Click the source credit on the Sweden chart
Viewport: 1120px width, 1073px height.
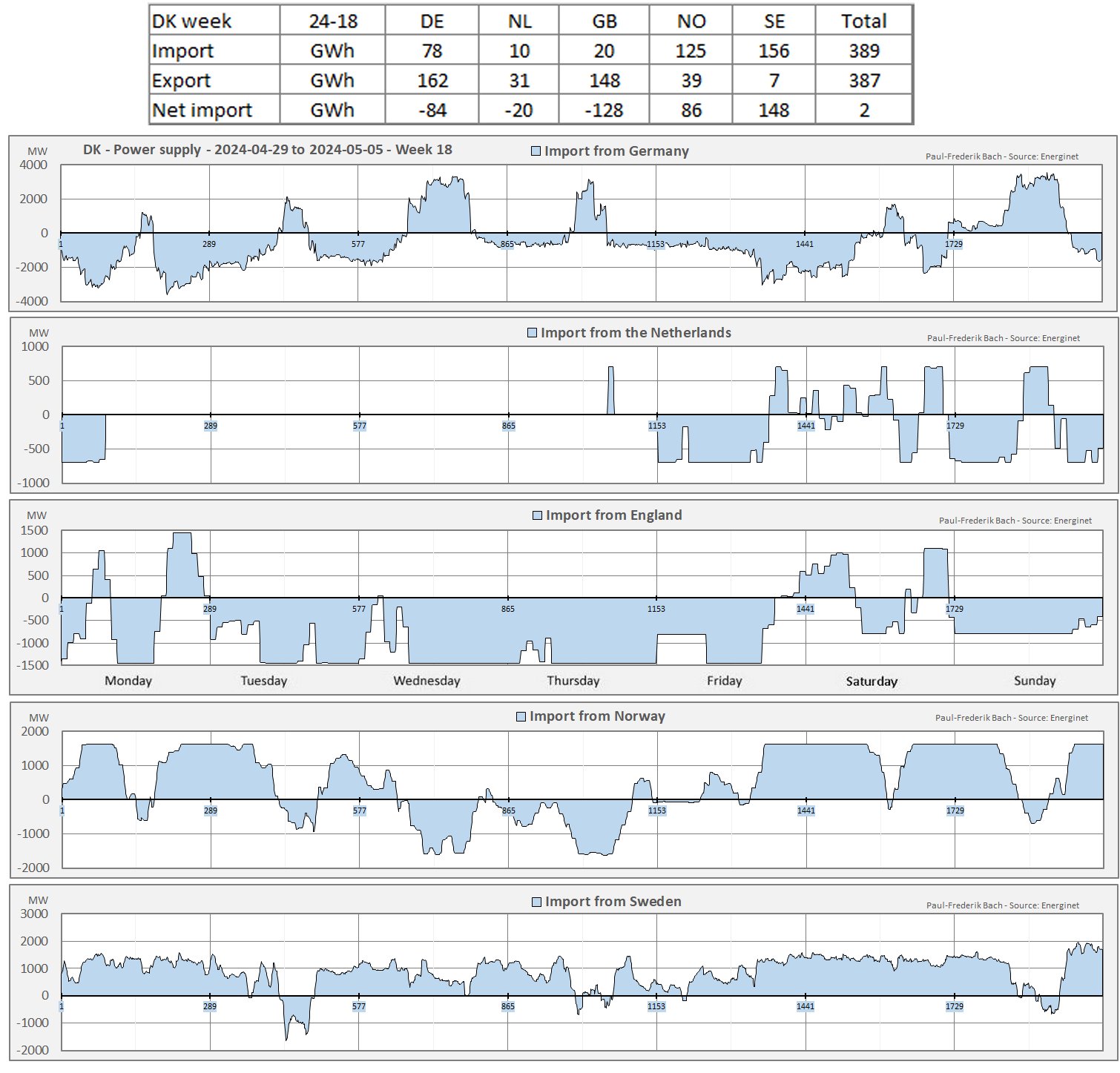pyautogui.click(x=1002, y=905)
